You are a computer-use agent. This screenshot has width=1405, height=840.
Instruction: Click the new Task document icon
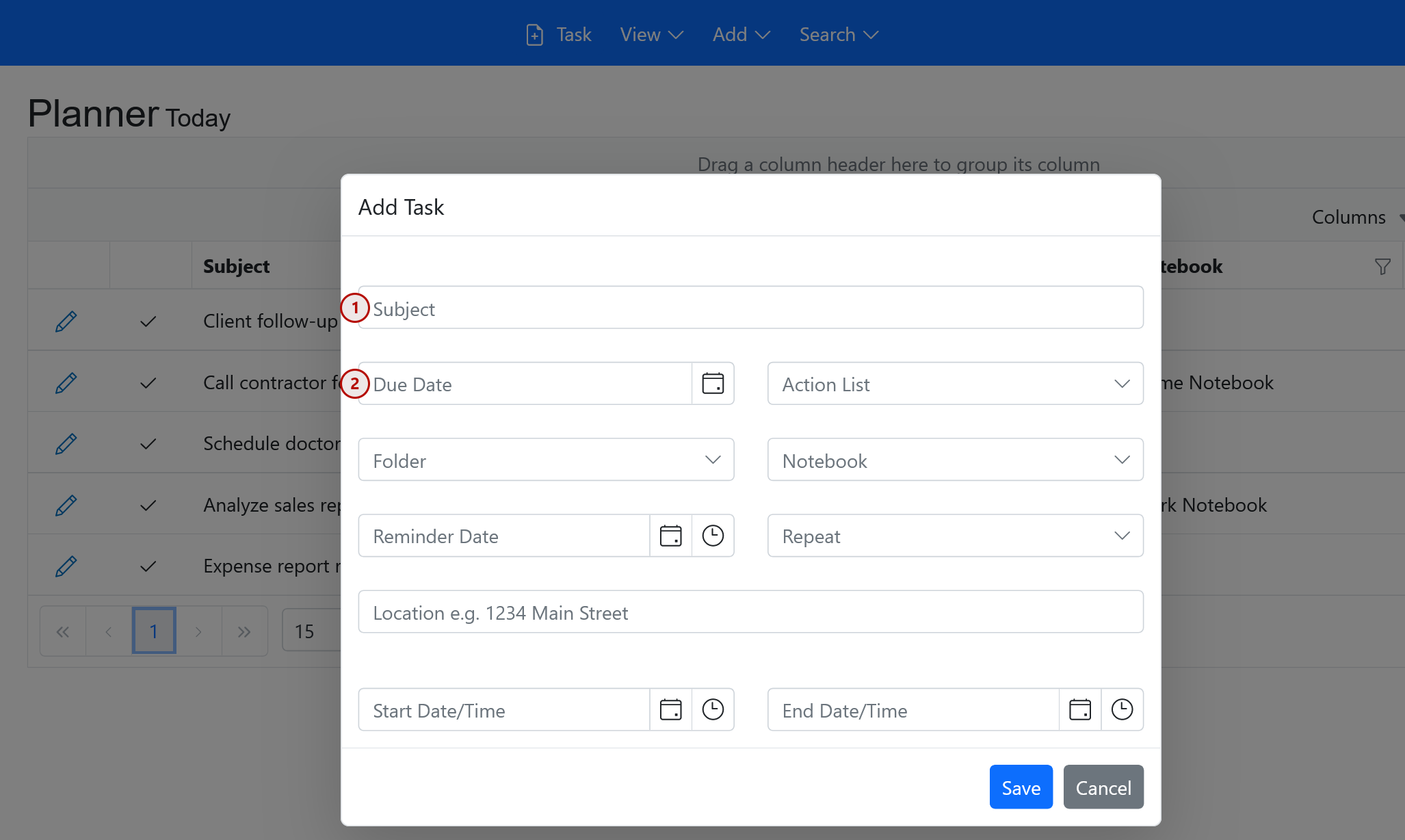click(535, 35)
